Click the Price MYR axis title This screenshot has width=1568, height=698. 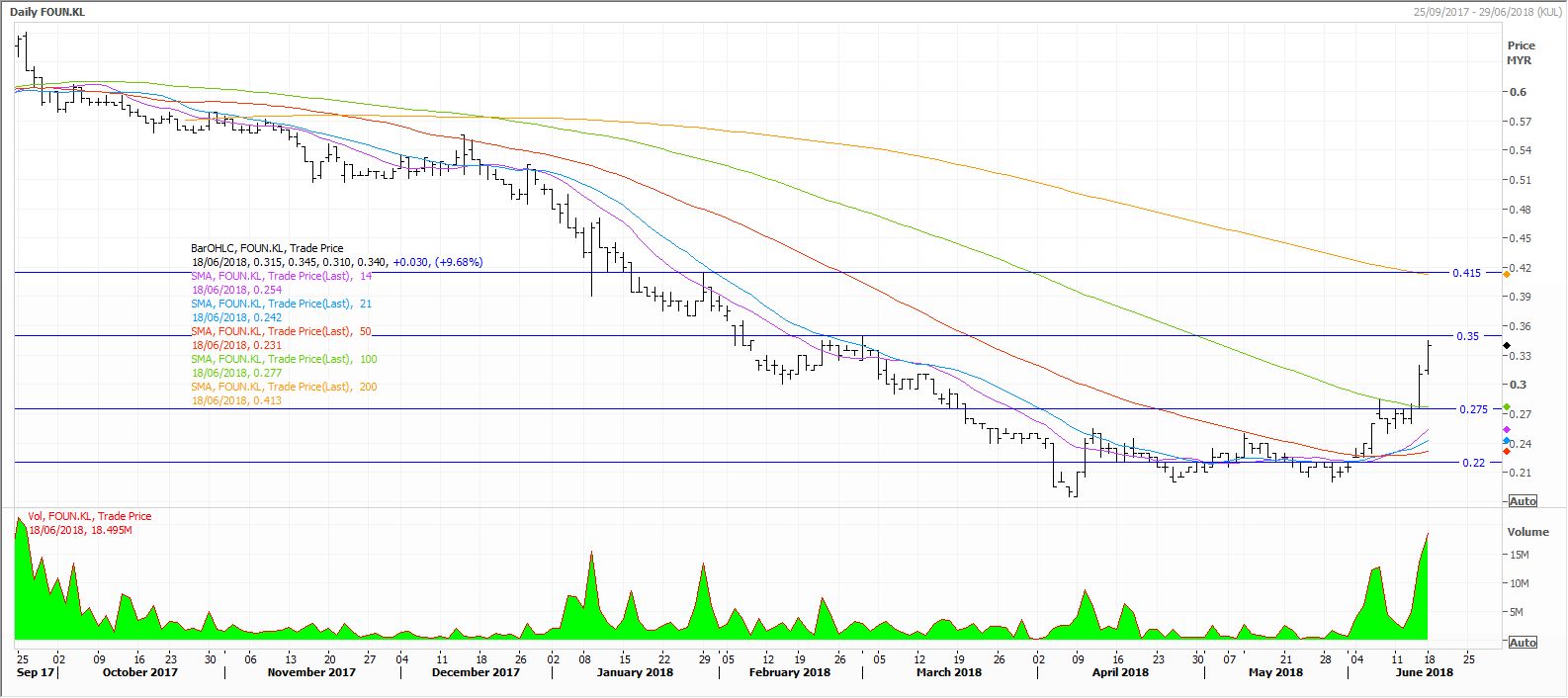click(x=1520, y=52)
